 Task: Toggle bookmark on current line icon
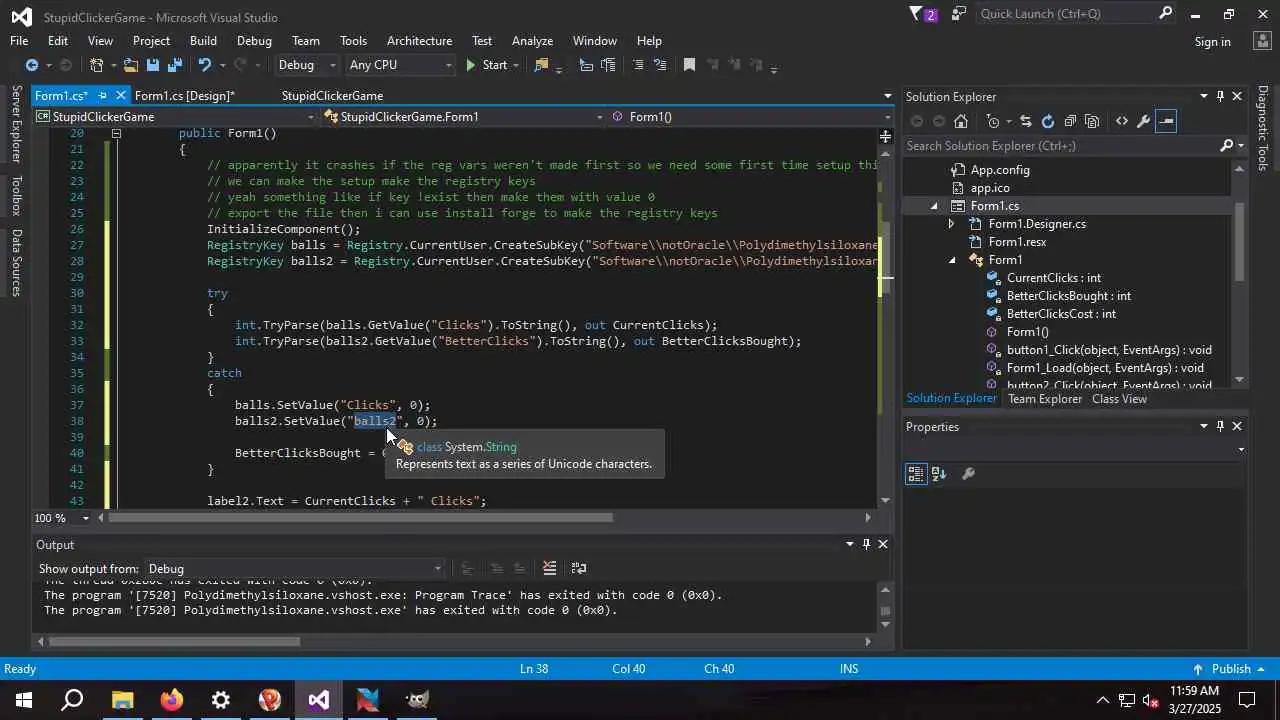pyautogui.click(x=689, y=65)
